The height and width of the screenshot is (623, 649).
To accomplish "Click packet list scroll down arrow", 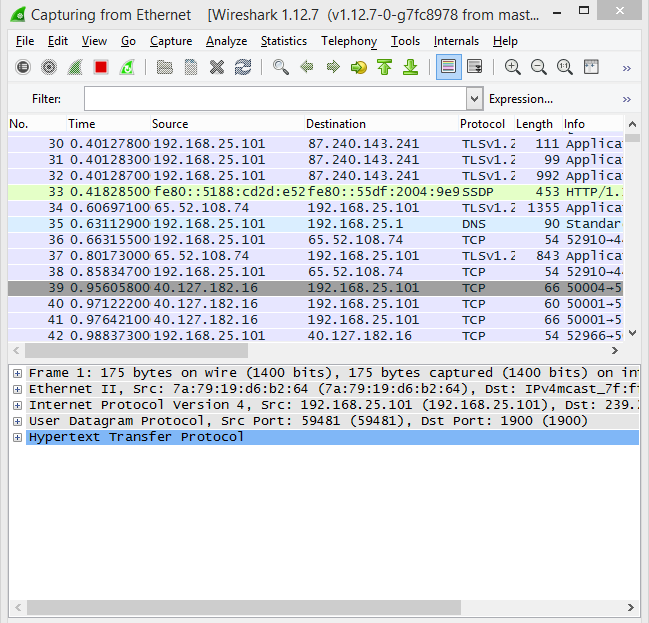I will tap(632, 333).
